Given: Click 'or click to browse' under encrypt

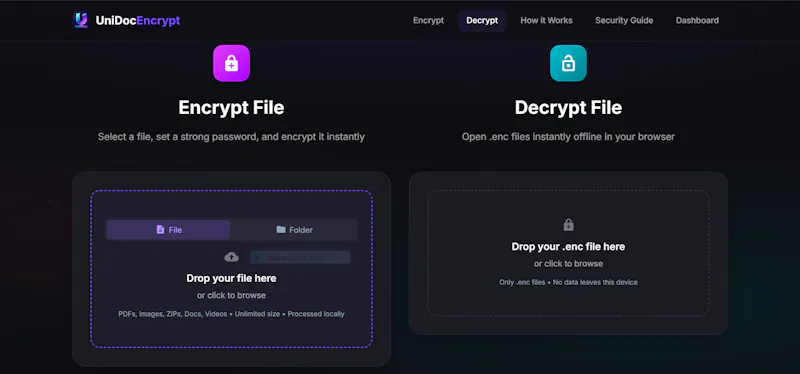Looking at the screenshot, I should click(x=231, y=295).
